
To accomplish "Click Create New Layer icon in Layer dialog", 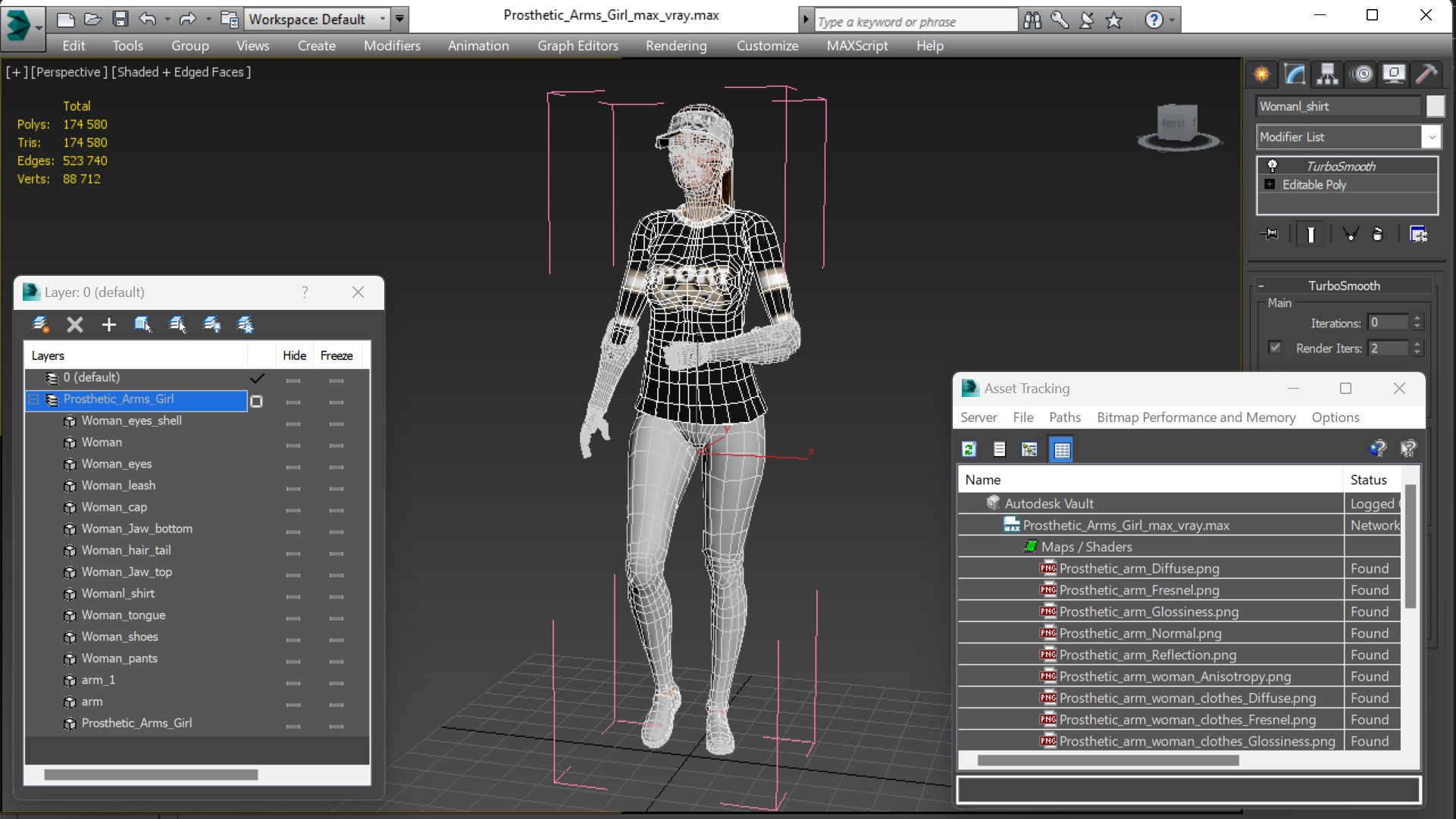I will click(x=40, y=324).
